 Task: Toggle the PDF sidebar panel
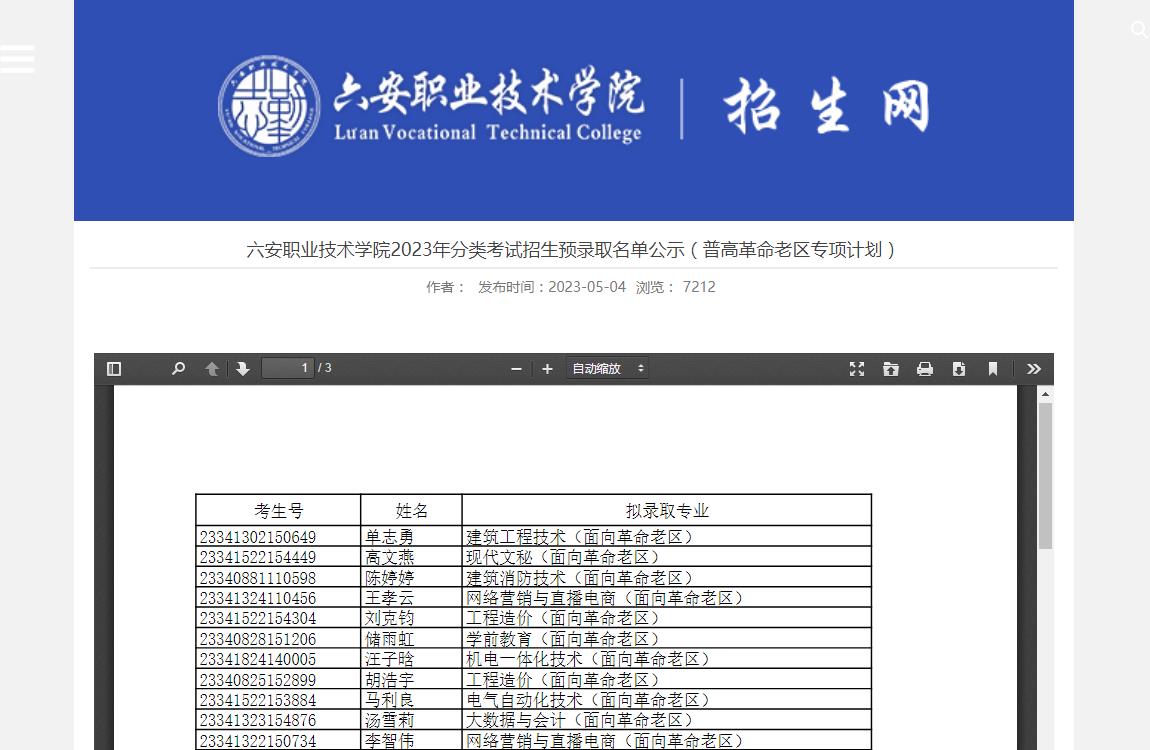click(x=114, y=369)
